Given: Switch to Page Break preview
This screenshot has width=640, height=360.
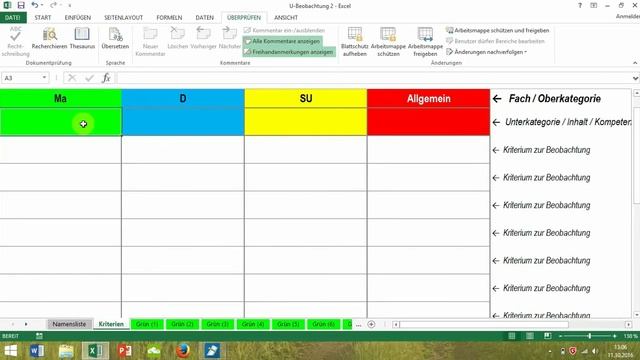Looking at the screenshot, I should coord(547,336).
